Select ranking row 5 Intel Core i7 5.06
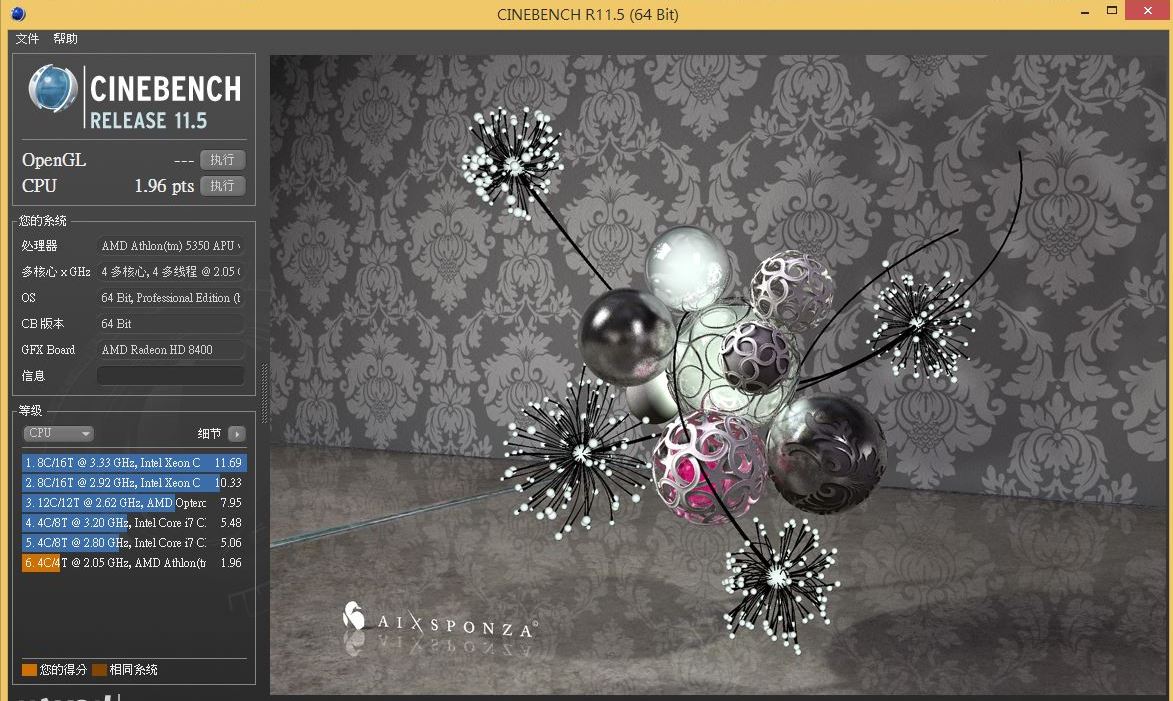This screenshot has height=701, width=1173. pos(134,543)
